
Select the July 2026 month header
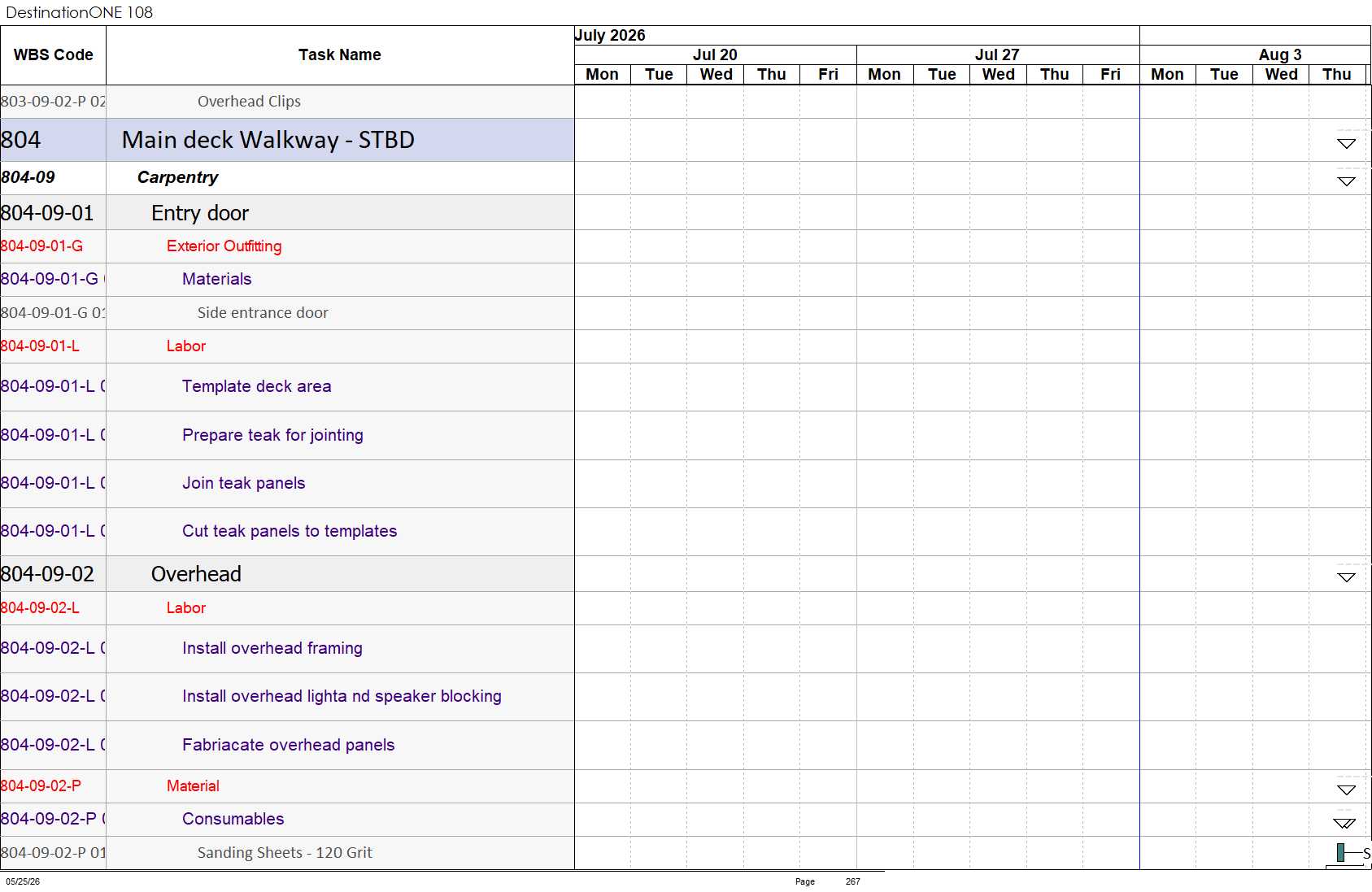(x=856, y=35)
